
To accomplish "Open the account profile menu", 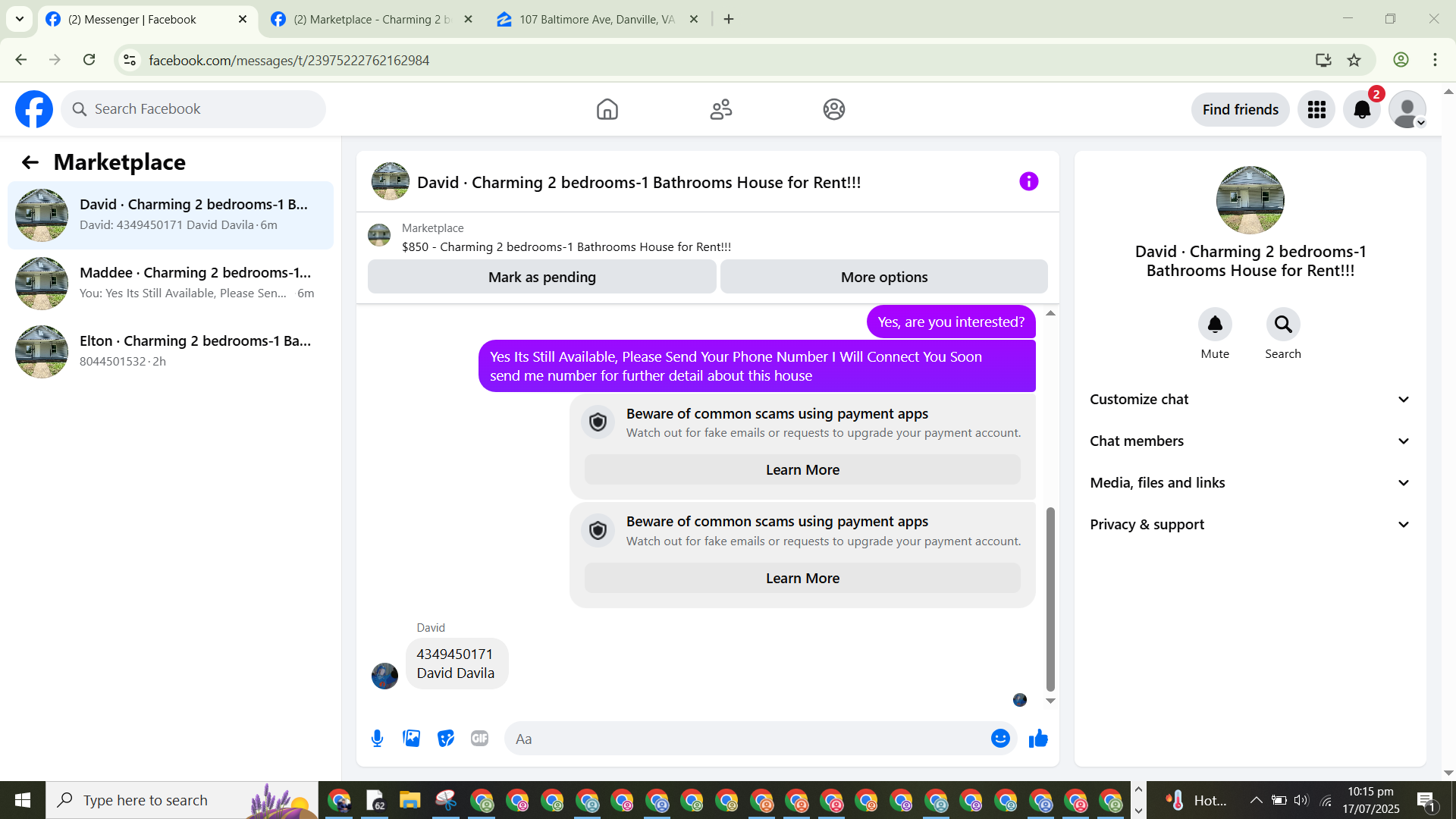I will pyautogui.click(x=1407, y=110).
